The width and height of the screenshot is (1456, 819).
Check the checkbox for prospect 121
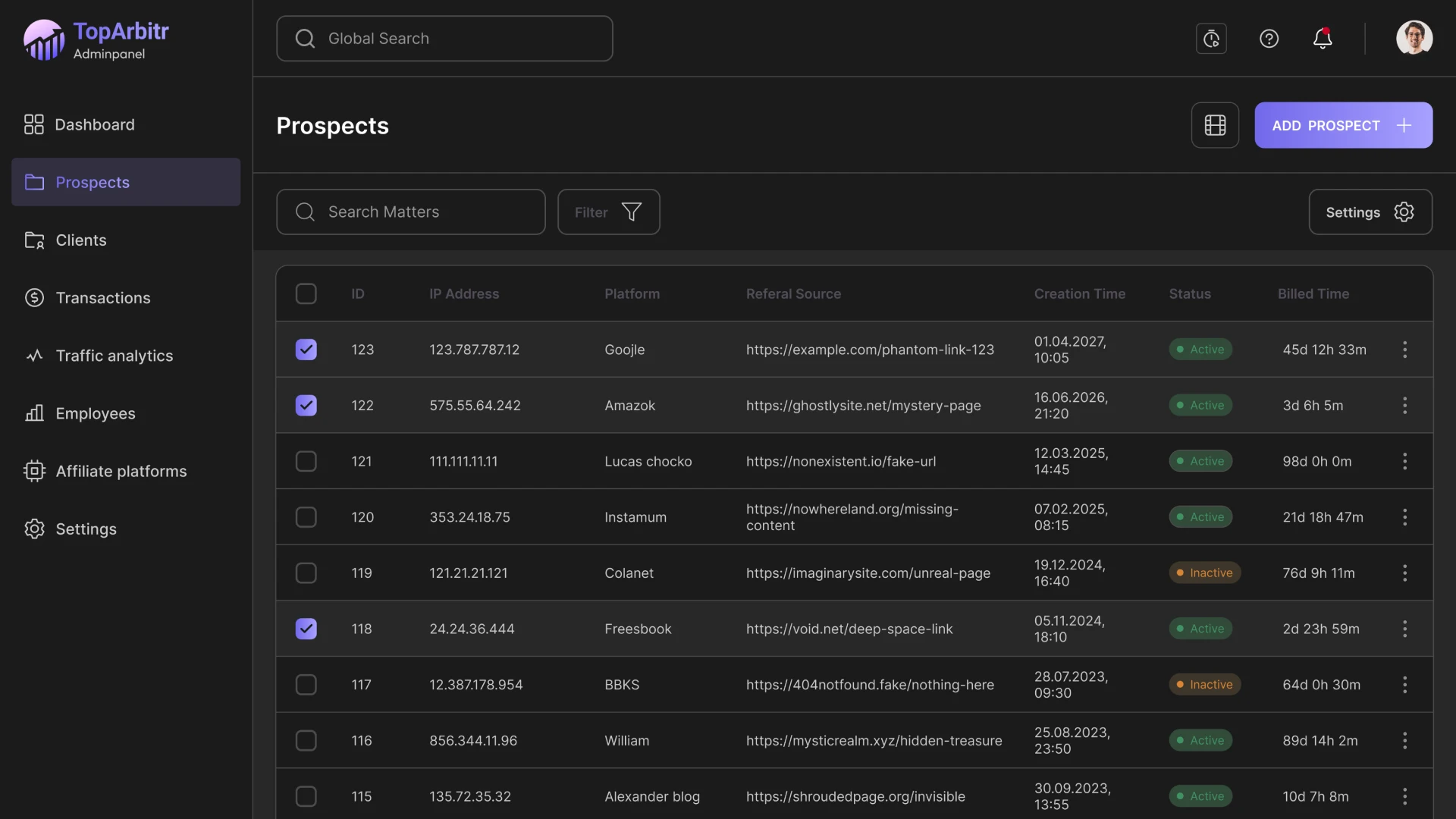[x=306, y=461]
